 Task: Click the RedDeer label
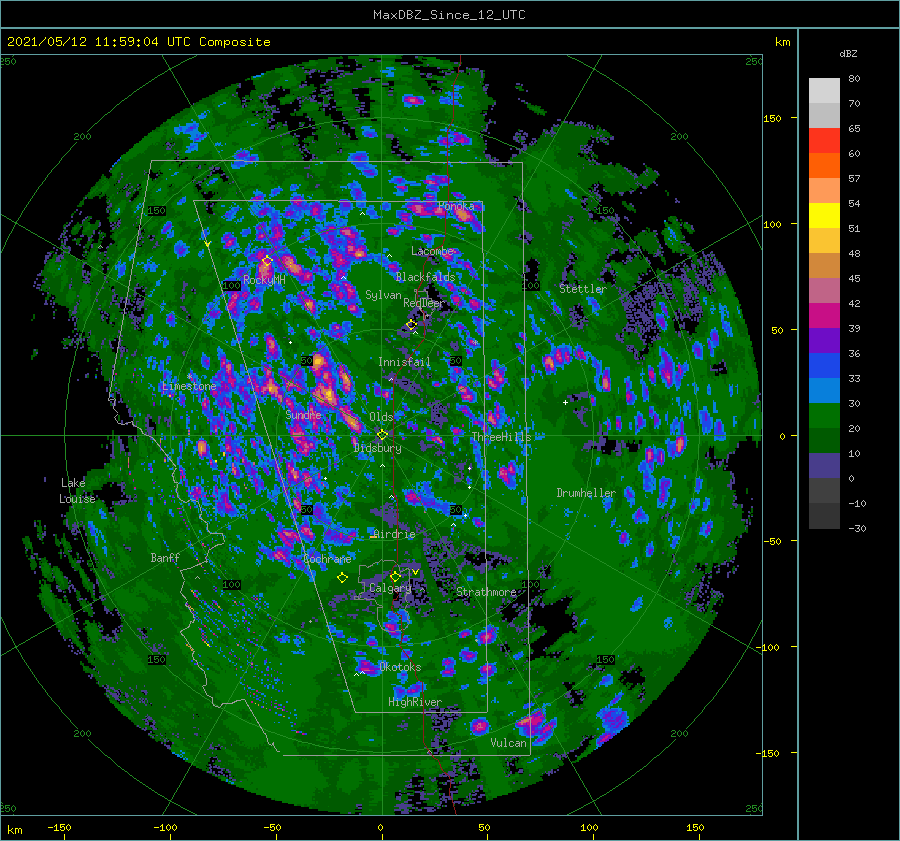(x=424, y=303)
